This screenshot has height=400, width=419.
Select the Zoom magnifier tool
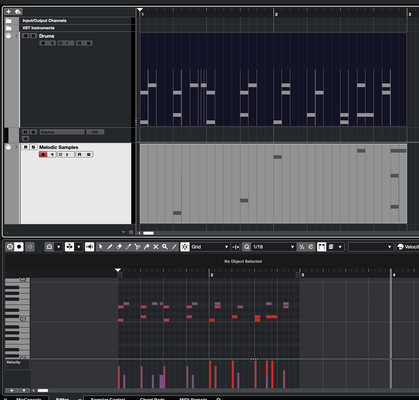pyautogui.click(x=165, y=247)
